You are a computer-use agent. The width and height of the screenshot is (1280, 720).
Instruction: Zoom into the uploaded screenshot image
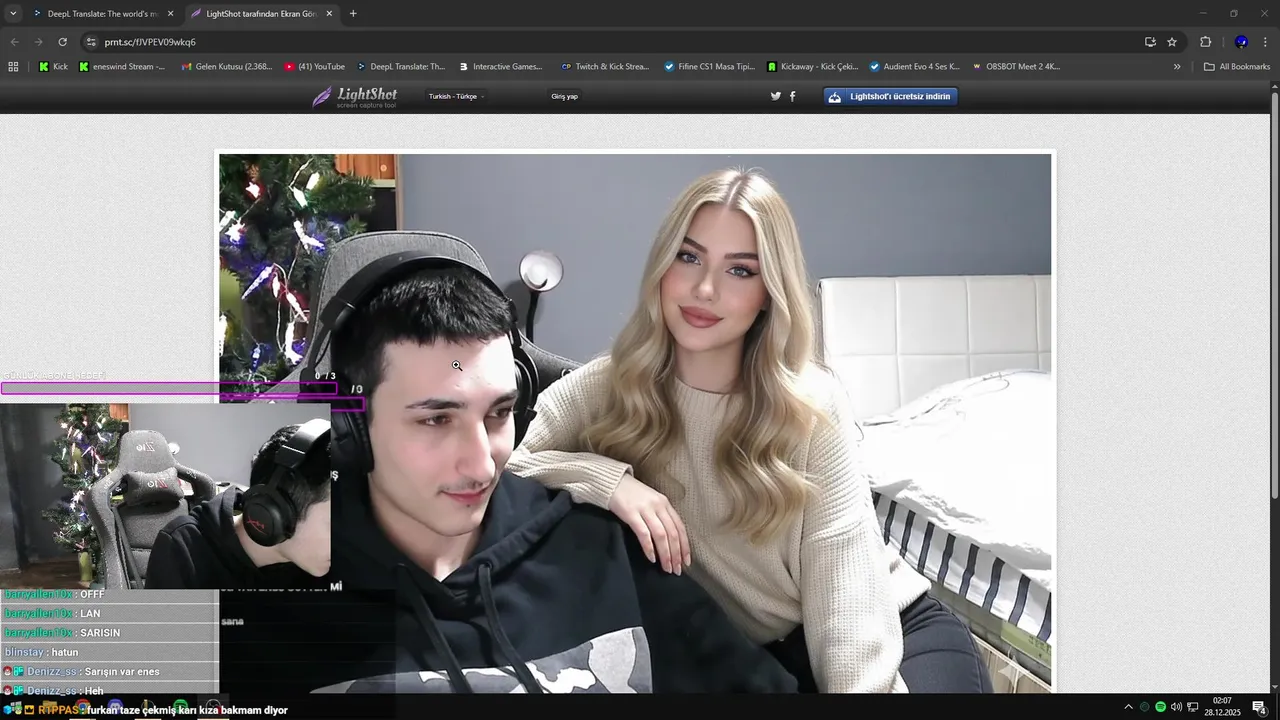pos(635,422)
